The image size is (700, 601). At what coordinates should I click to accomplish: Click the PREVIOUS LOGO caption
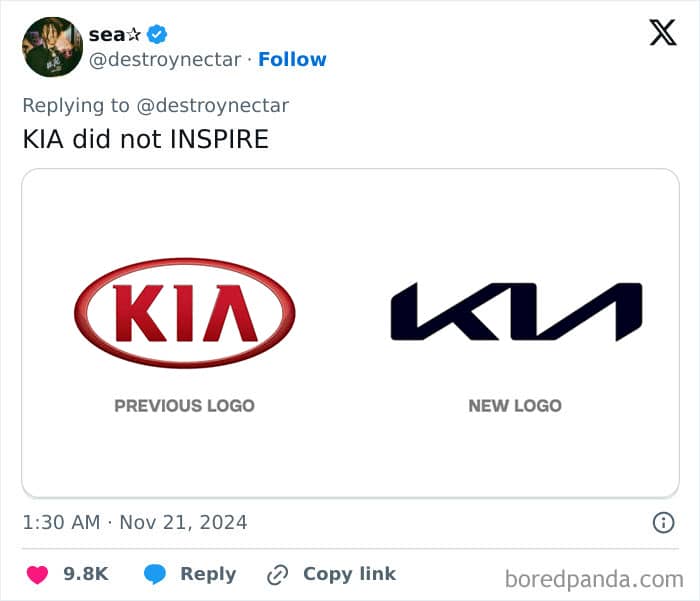tap(185, 406)
